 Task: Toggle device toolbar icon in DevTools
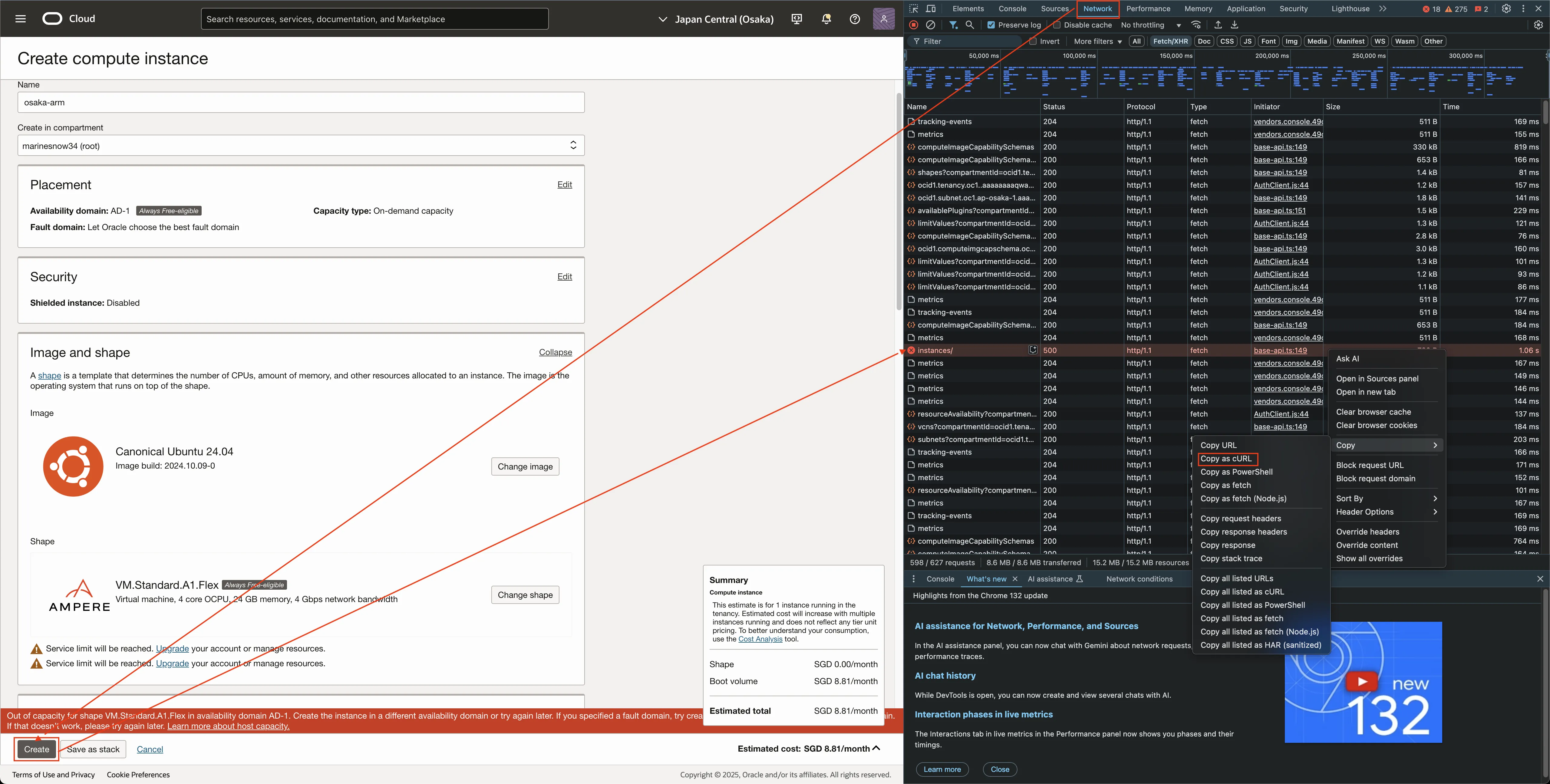click(931, 8)
